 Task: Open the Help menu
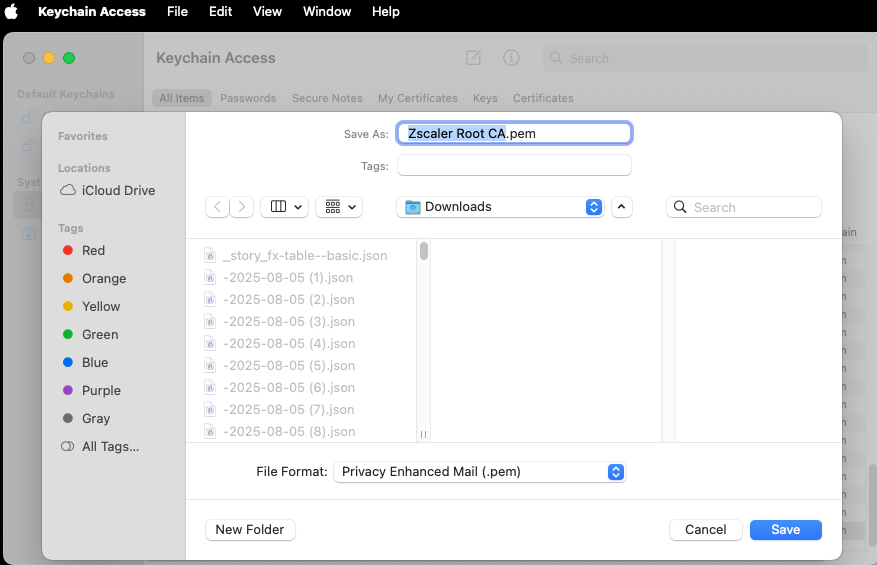[x=386, y=11]
